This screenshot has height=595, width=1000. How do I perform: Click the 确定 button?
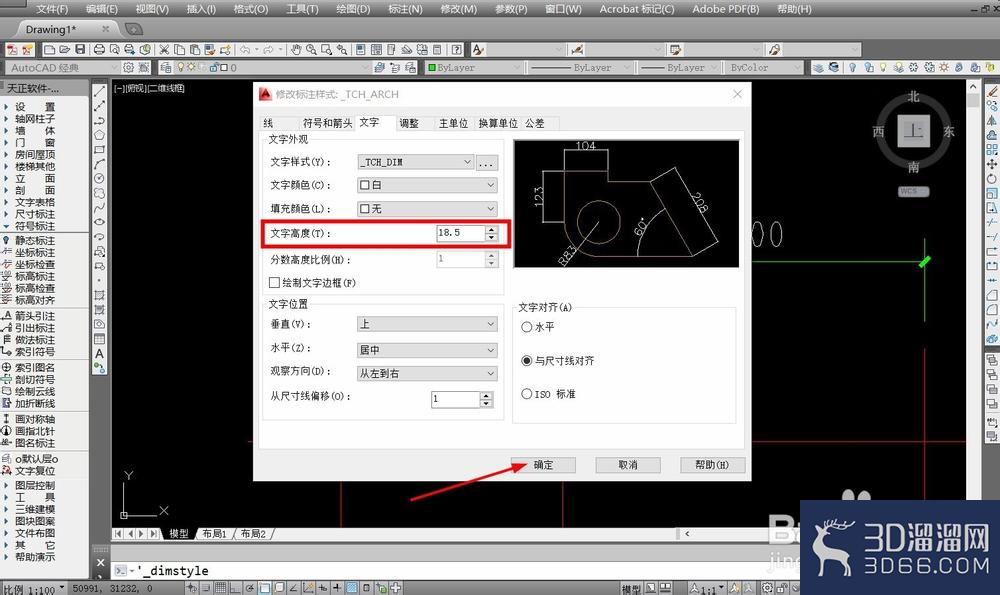coord(543,465)
